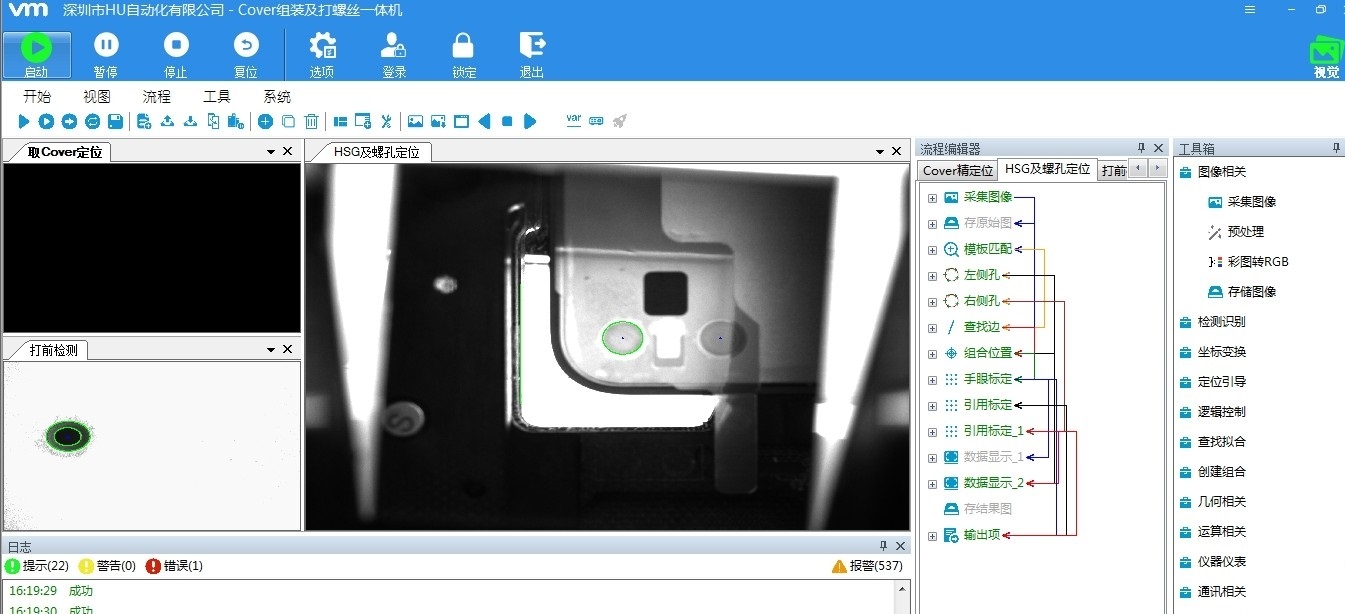The width and height of the screenshot is (1345, 614).
Task: Pin the 流程编辑器 panel
Action: tap(1141, 148)
